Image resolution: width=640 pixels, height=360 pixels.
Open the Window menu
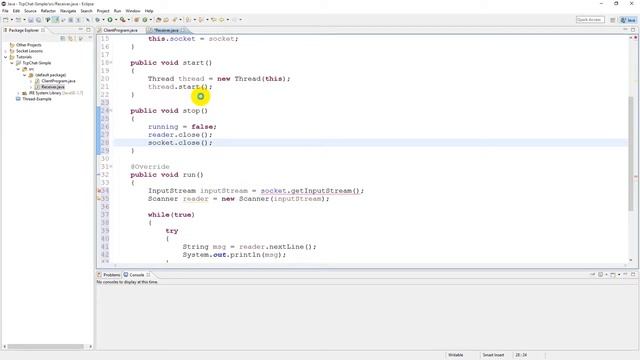point(133,11)
